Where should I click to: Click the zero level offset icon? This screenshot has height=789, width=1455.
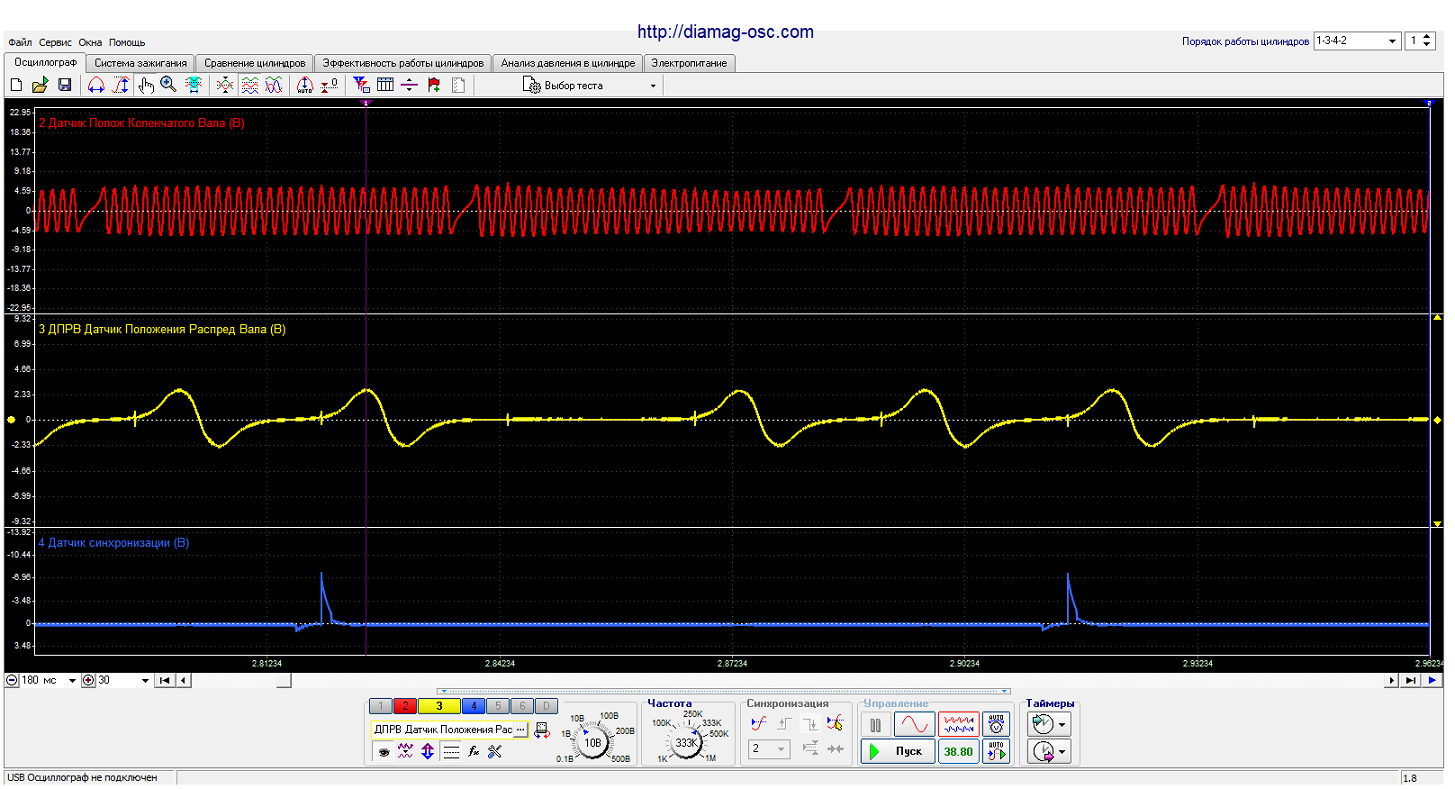point(331,86)
